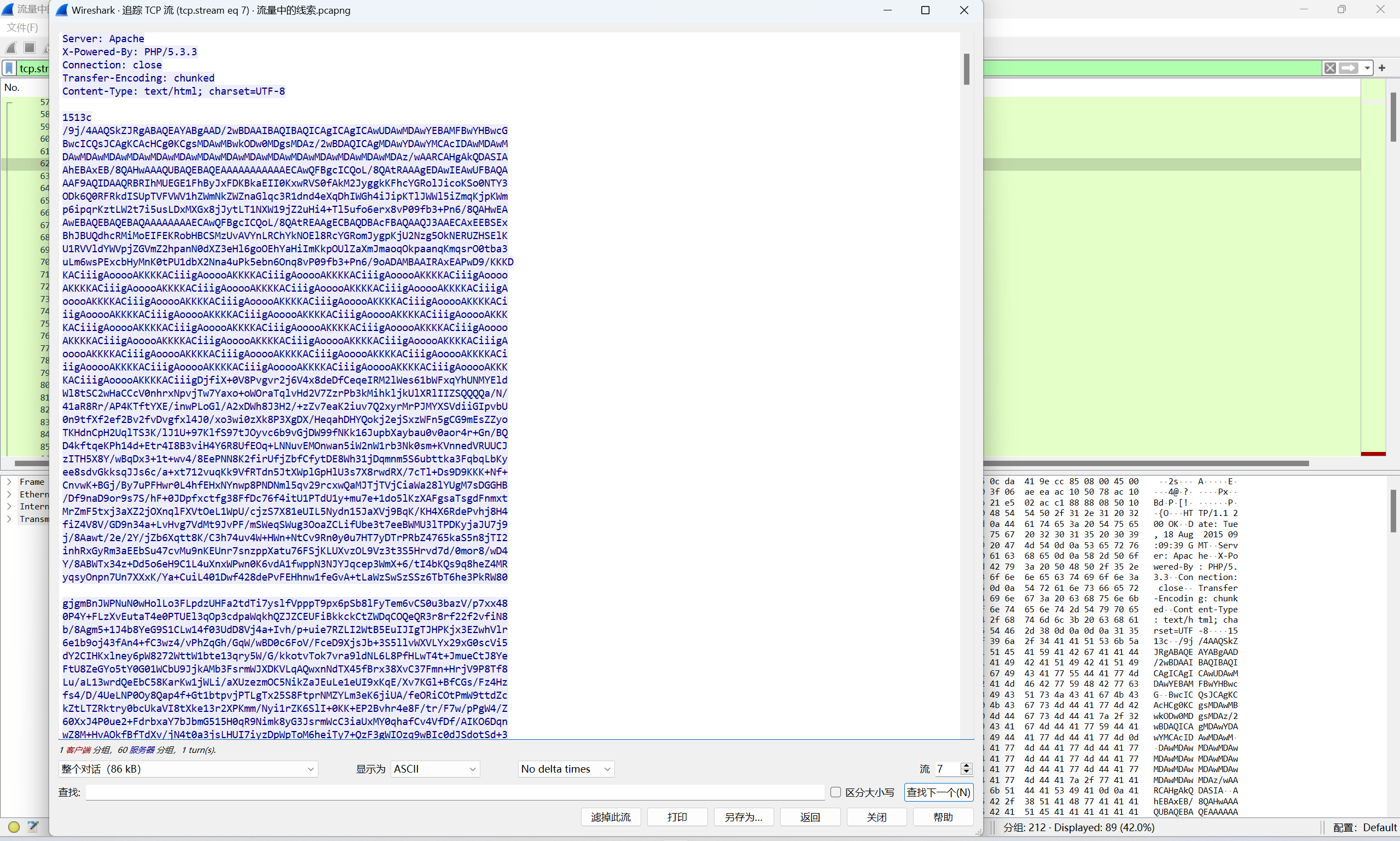Expand the Internet Protocol row in details
The width and height of the screenshot is (1400, 841).
click(x=9, y=507)
